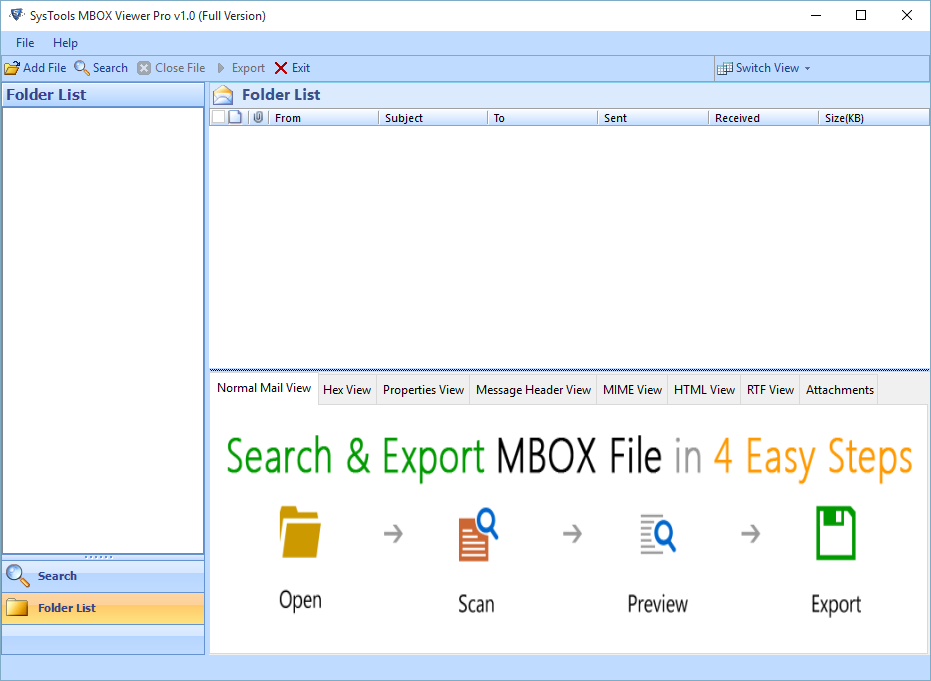This screenshot has width=931, height=681.
Task: Click the Exit label in toolbar
Action: coord(301,68)
